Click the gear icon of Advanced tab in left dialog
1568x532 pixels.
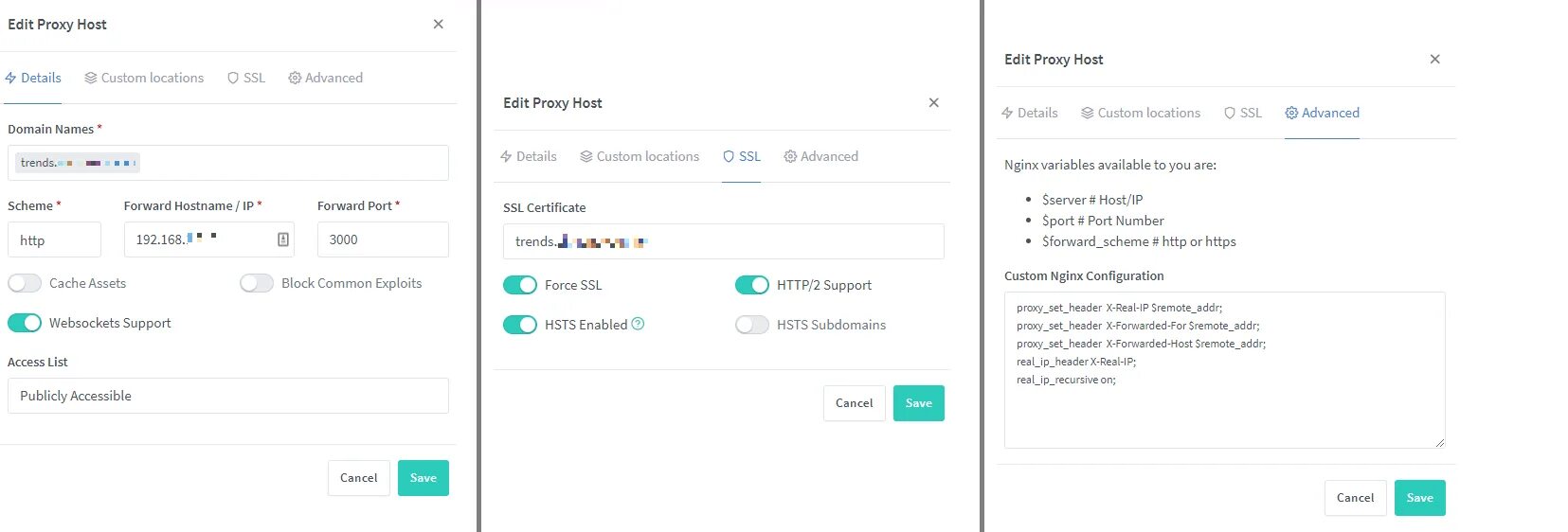(295, 78)
